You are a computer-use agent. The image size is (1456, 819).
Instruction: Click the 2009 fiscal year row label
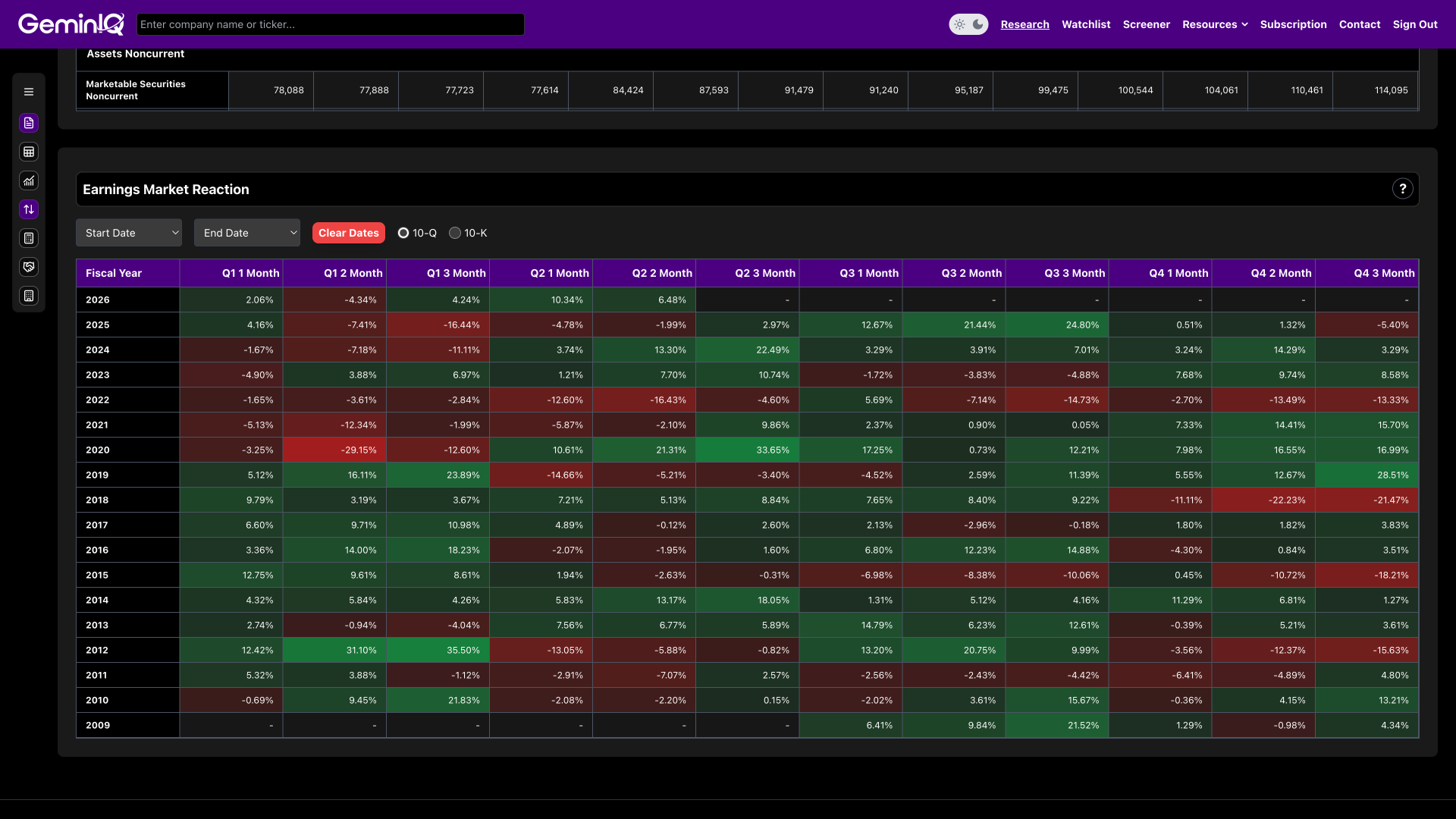127,725
